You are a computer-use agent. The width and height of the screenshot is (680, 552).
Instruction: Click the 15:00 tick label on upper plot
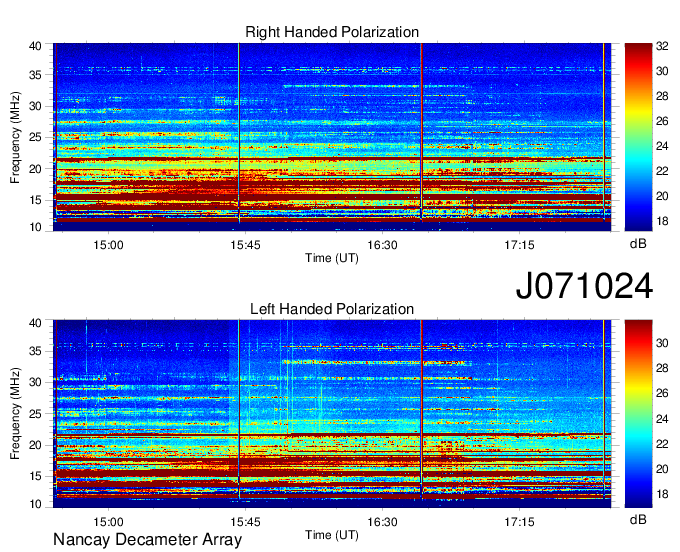(x=108, y=245)
